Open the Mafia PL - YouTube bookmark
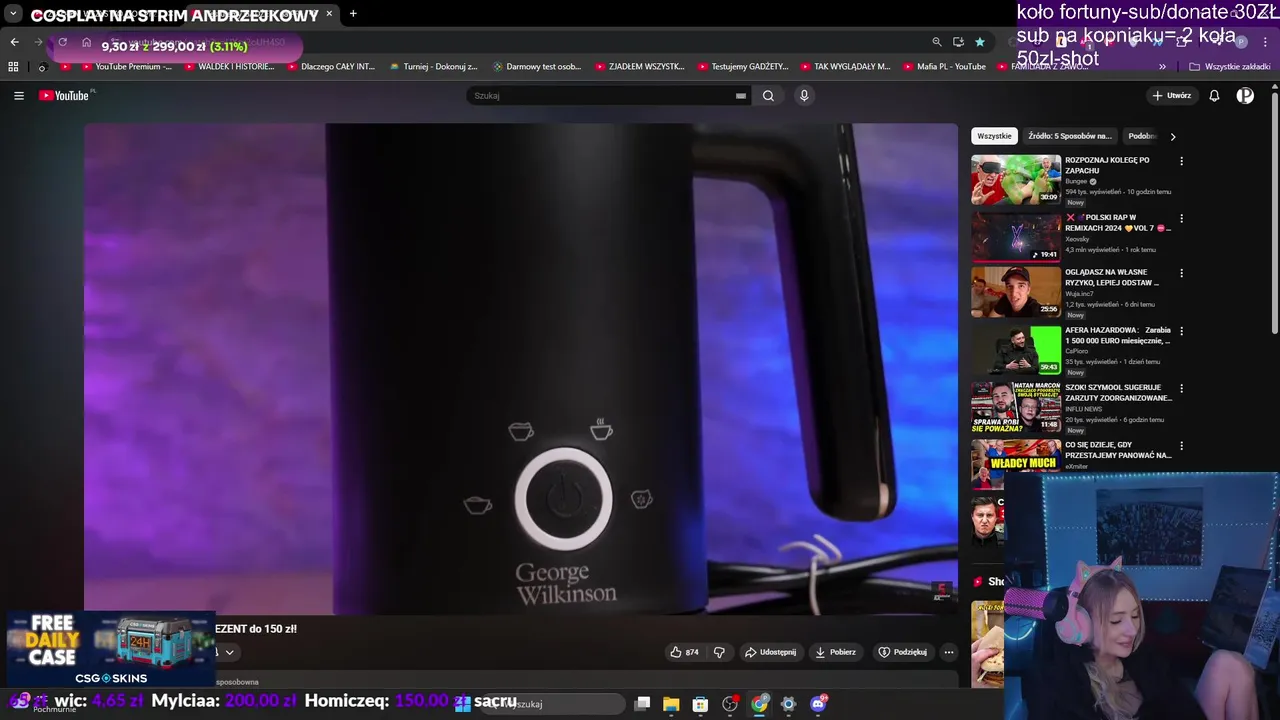 943,67
